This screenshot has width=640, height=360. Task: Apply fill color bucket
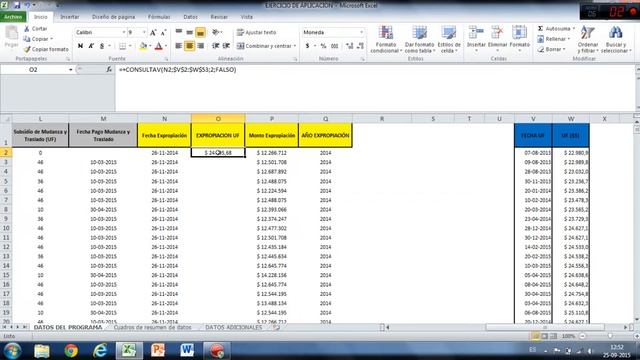[x=143, y=46]
